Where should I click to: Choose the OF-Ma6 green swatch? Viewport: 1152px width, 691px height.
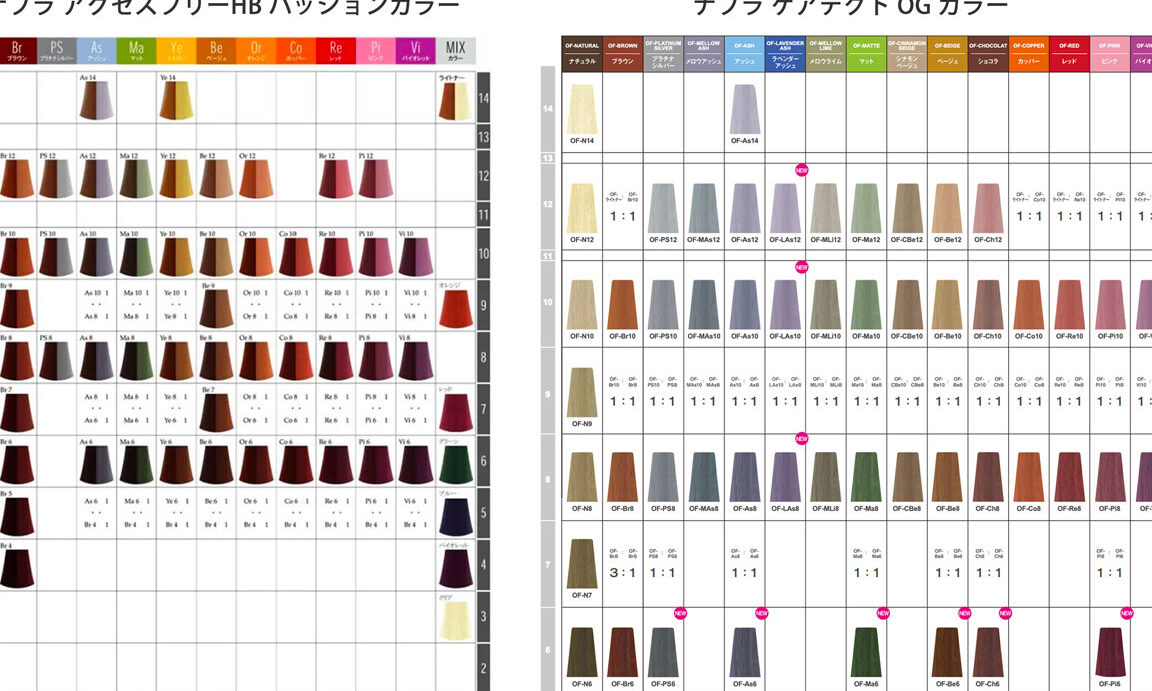tap(866, 652)
